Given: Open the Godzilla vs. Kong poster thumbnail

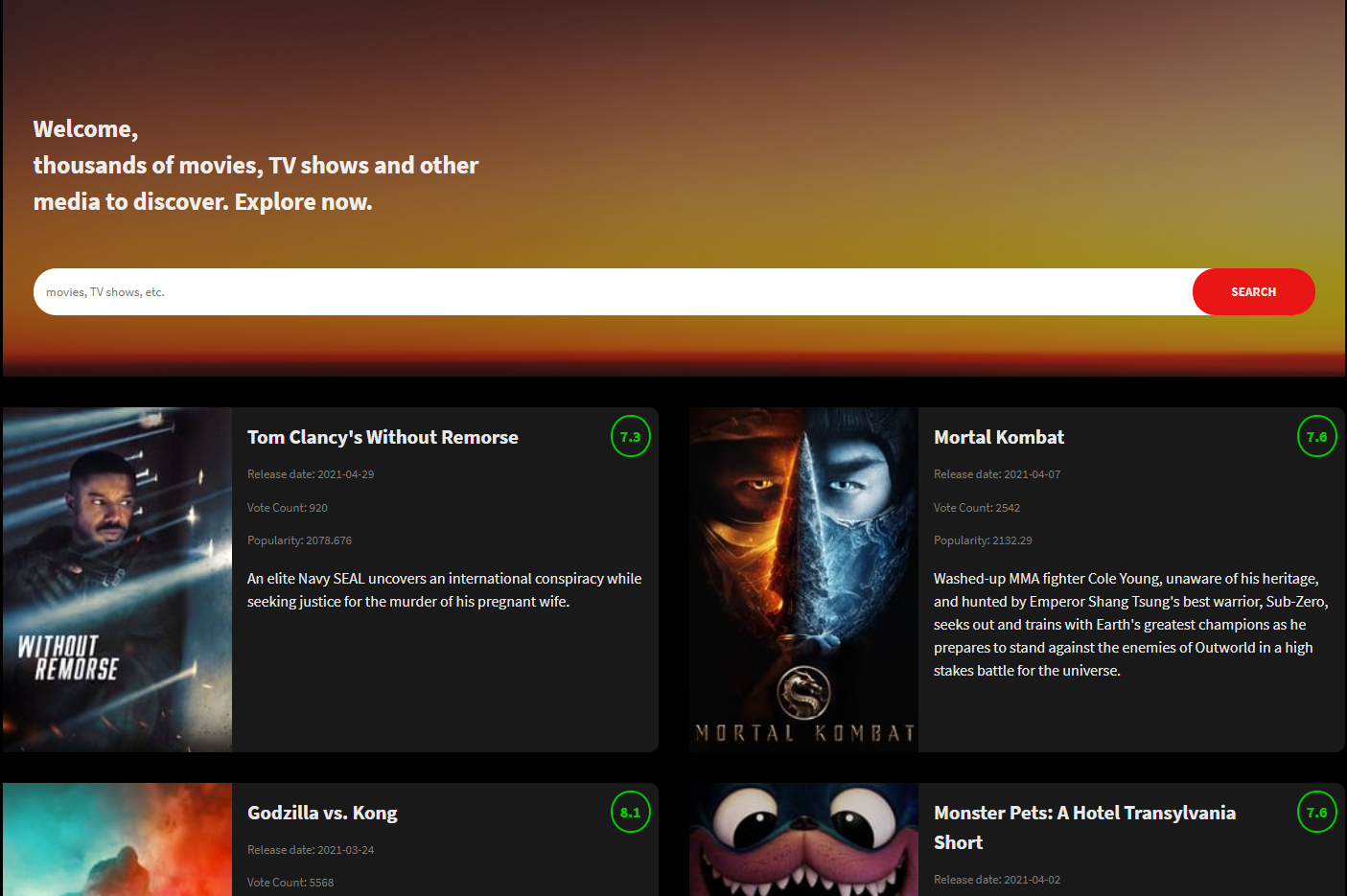Looking at the screenshot, I should [x=117, y=839].
